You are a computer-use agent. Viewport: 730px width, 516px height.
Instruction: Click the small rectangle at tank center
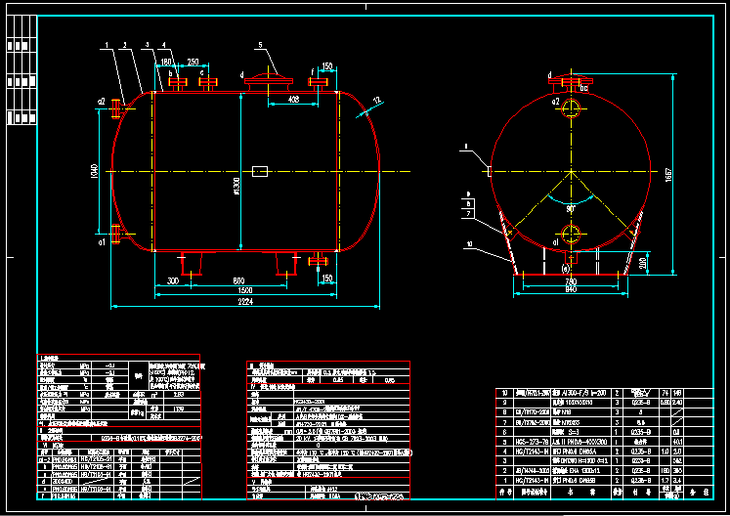tap(258, 171)
